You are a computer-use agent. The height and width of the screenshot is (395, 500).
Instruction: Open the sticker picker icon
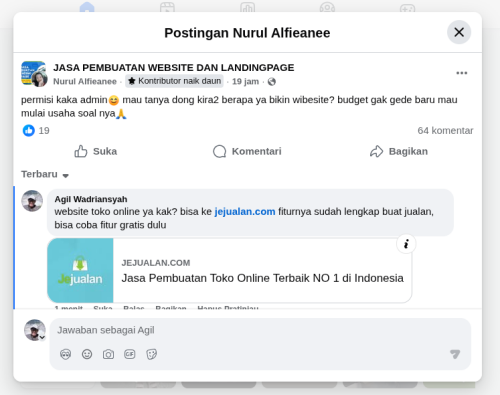click(x=151, y=354)
